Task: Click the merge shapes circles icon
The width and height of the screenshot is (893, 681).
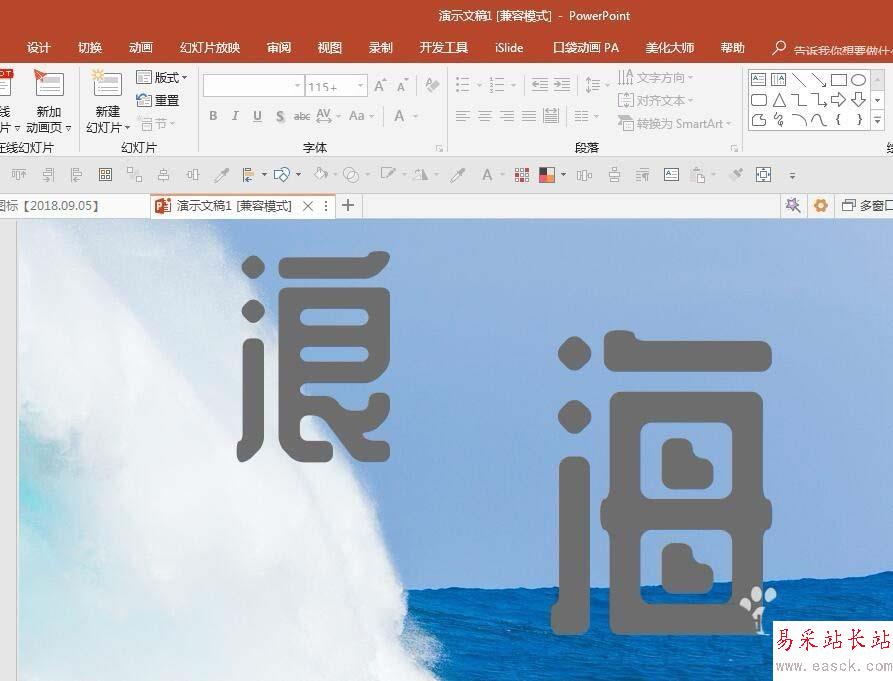Action: [x=351, y=174]
